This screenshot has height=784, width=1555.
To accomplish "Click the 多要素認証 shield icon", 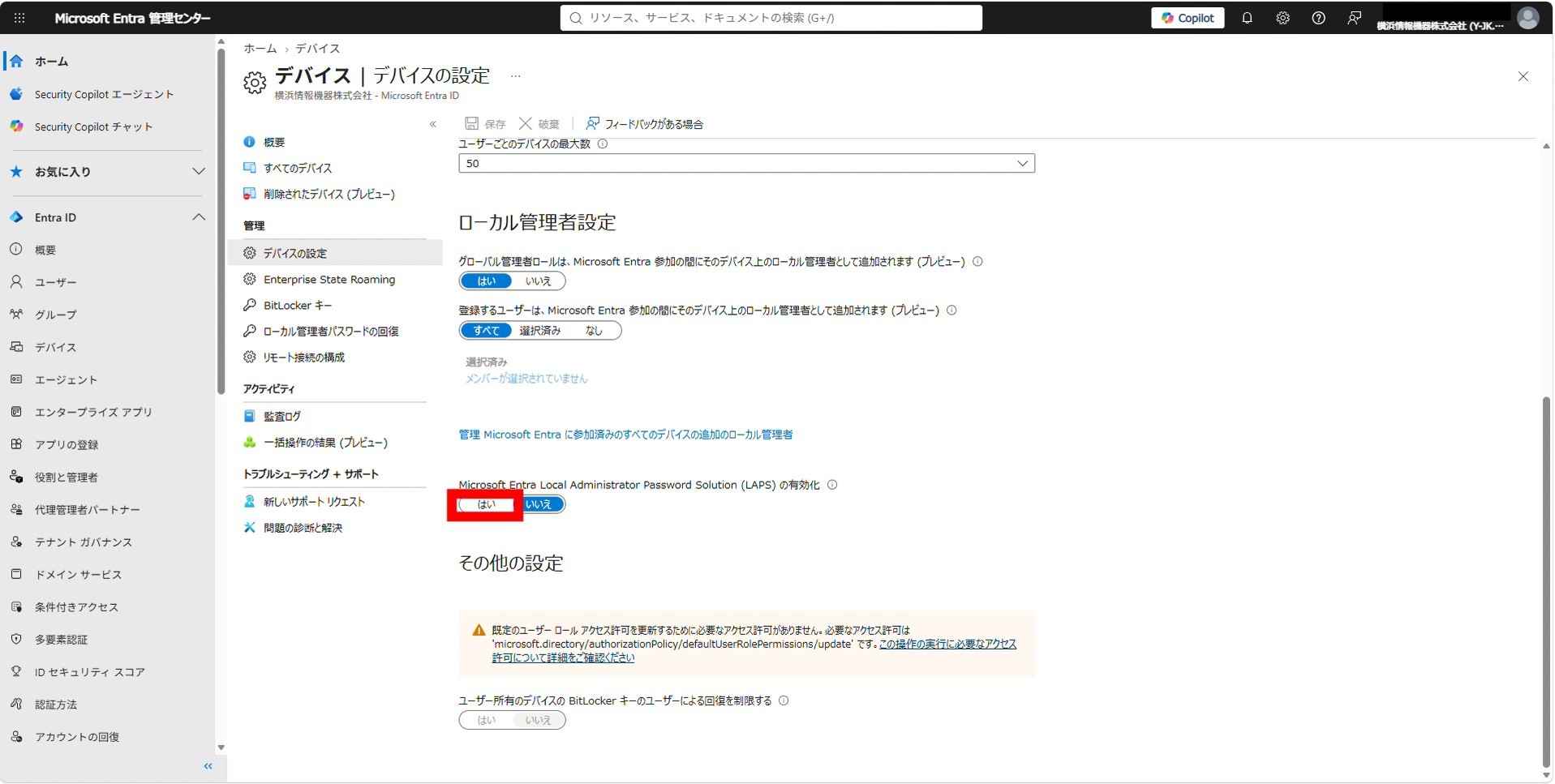I will pyautogui.click(x=16, y=639).
